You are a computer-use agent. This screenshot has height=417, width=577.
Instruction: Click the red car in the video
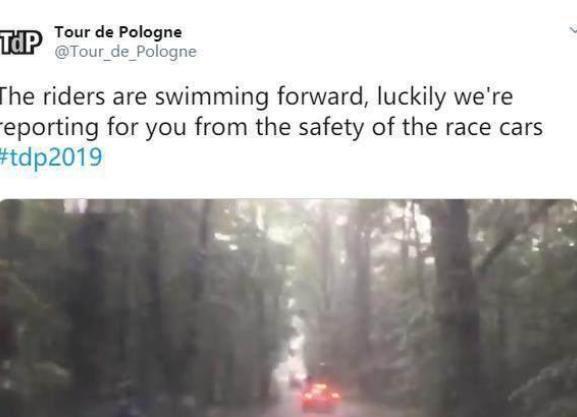coord(320,397)
